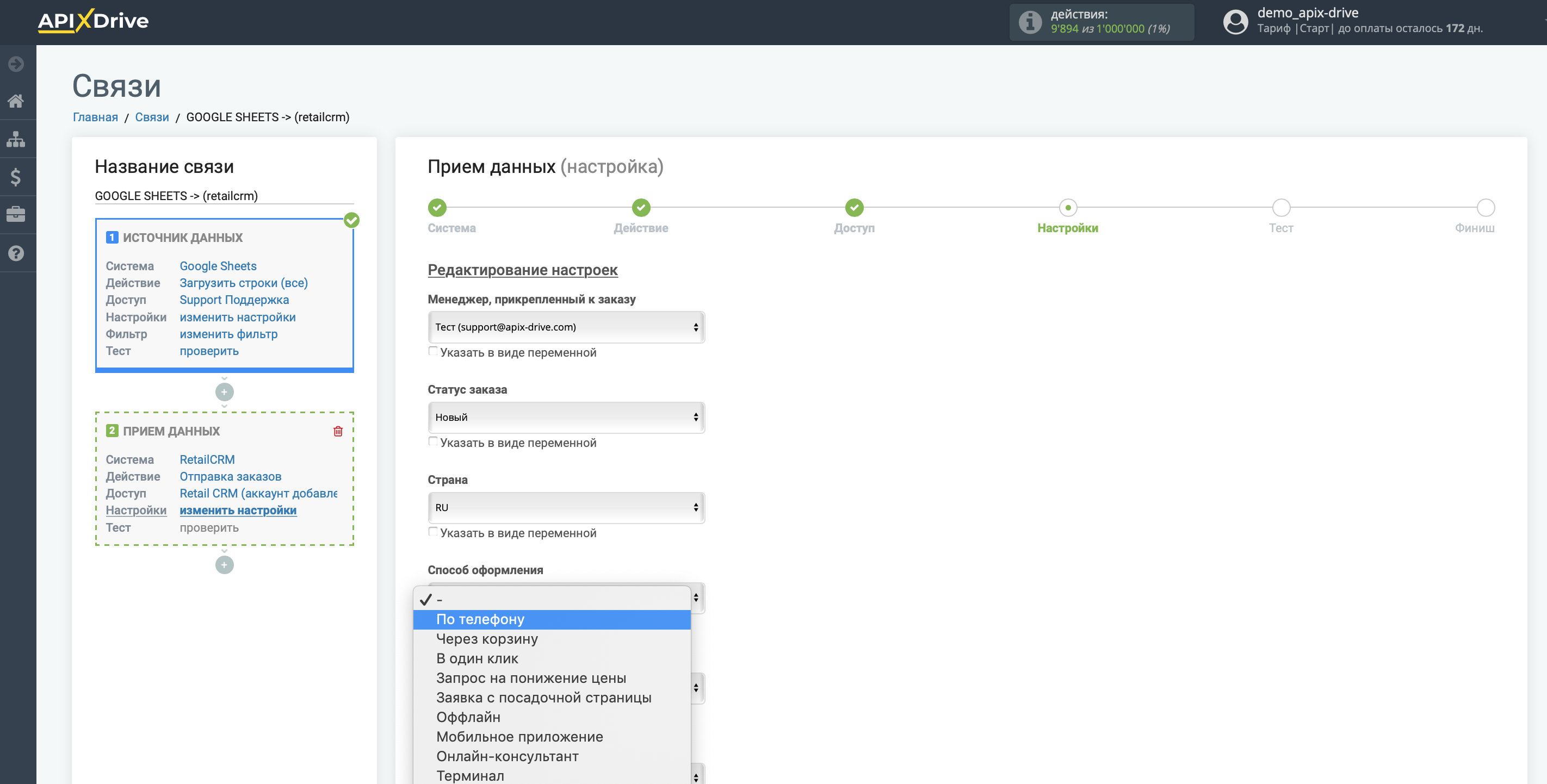The height and width of the screenshot is (784, 1547).
Task: Go to the Действие step circle
Action: pos(641,208)
